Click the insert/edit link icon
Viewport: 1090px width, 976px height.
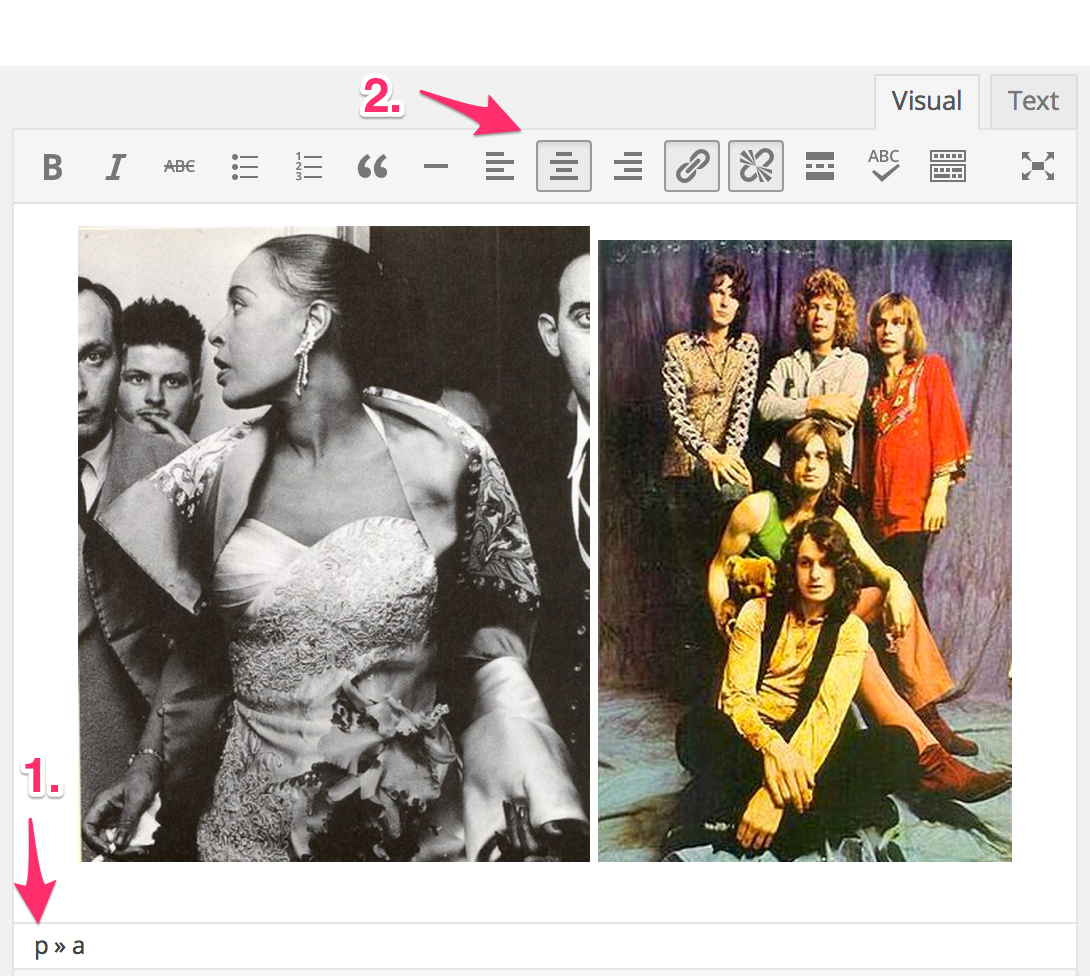692,166
